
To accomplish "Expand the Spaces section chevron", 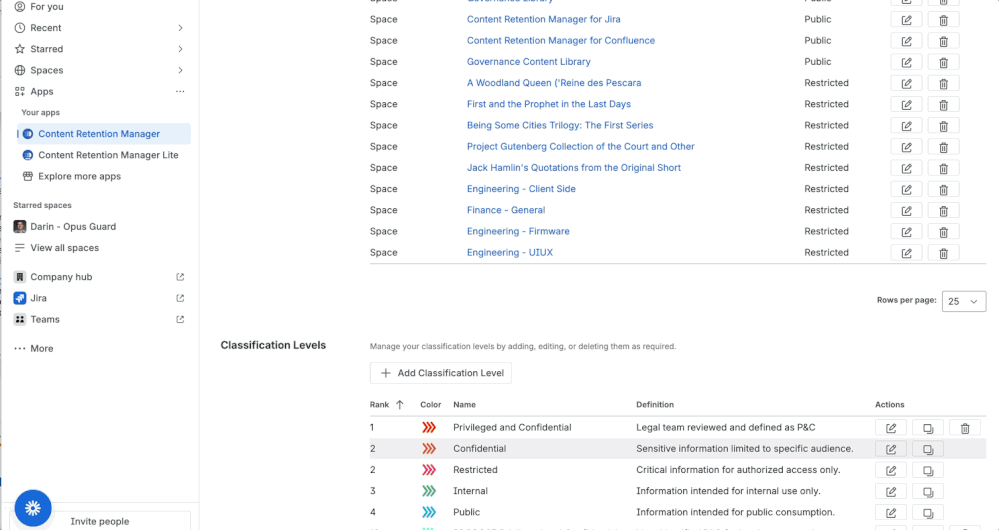I will (180, 70).
